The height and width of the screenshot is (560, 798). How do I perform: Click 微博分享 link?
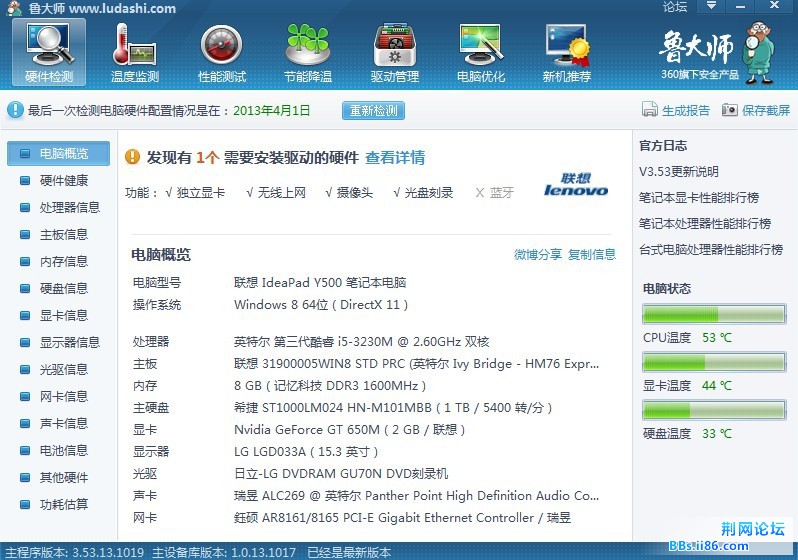537,254
